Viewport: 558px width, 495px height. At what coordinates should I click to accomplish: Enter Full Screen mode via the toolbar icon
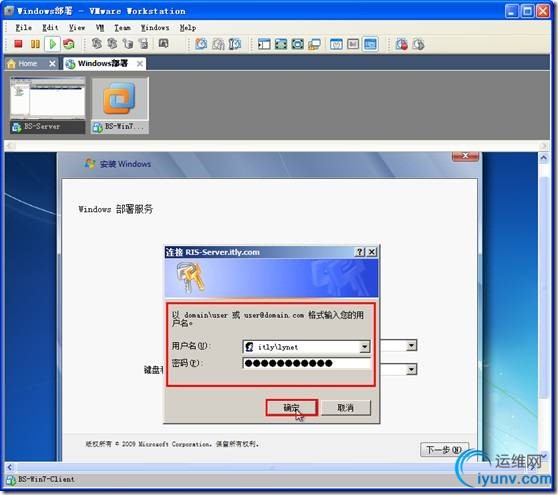coord(298,44)
